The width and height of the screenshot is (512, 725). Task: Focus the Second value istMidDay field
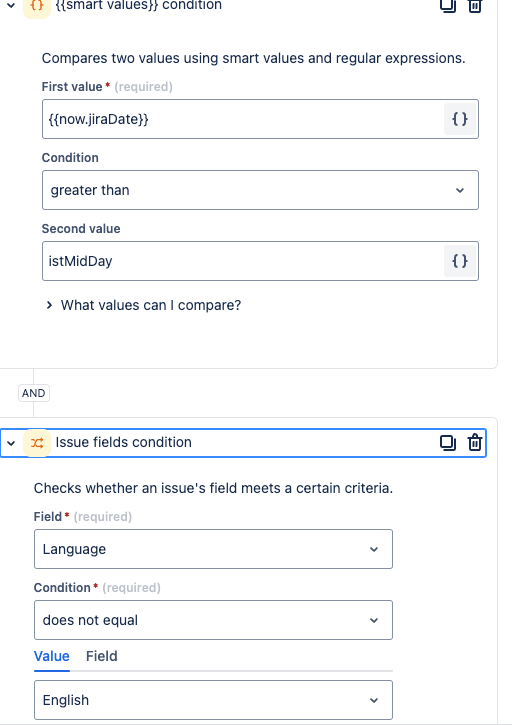click(243, 261)
